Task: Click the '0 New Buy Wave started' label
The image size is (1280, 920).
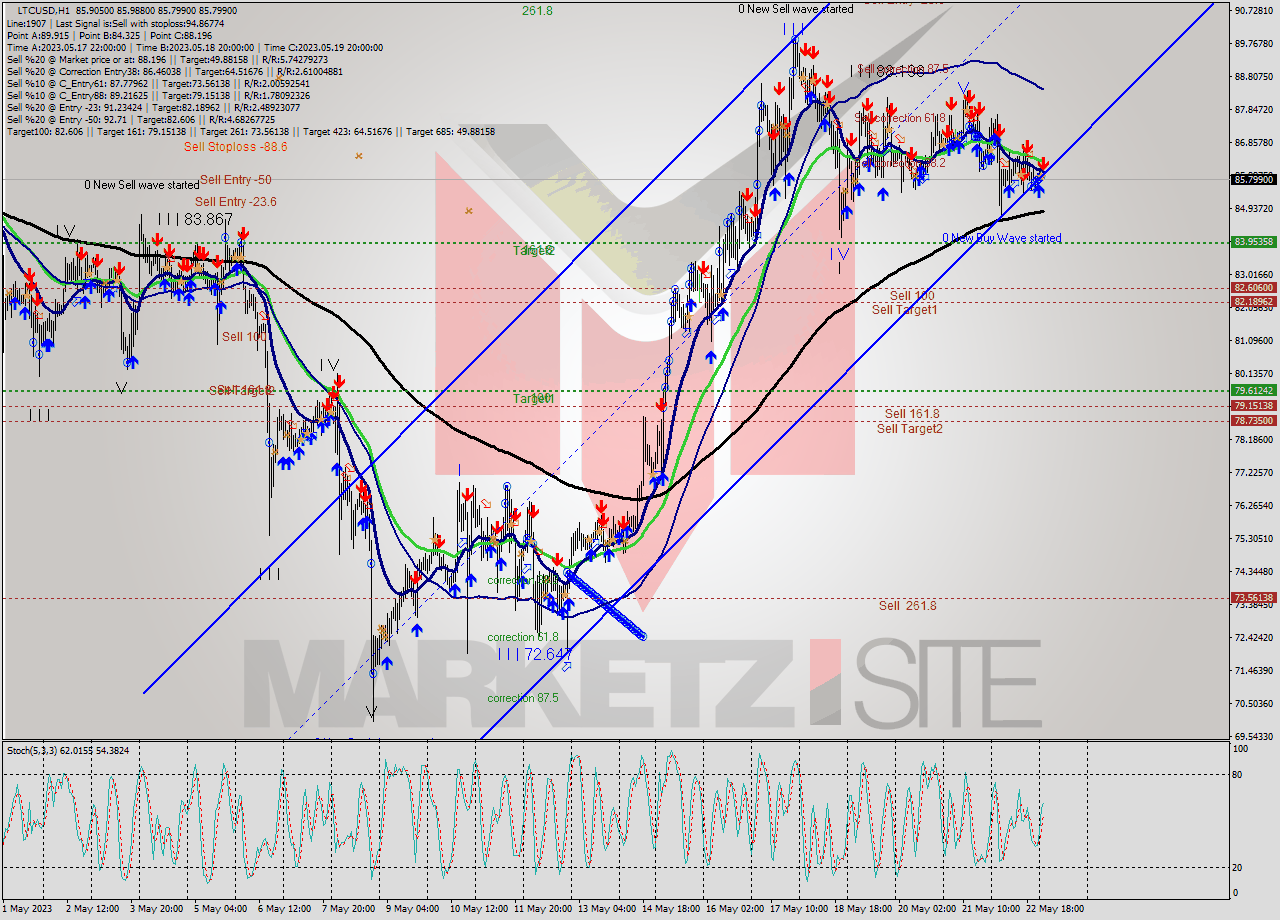Action: coord(1001,238)
